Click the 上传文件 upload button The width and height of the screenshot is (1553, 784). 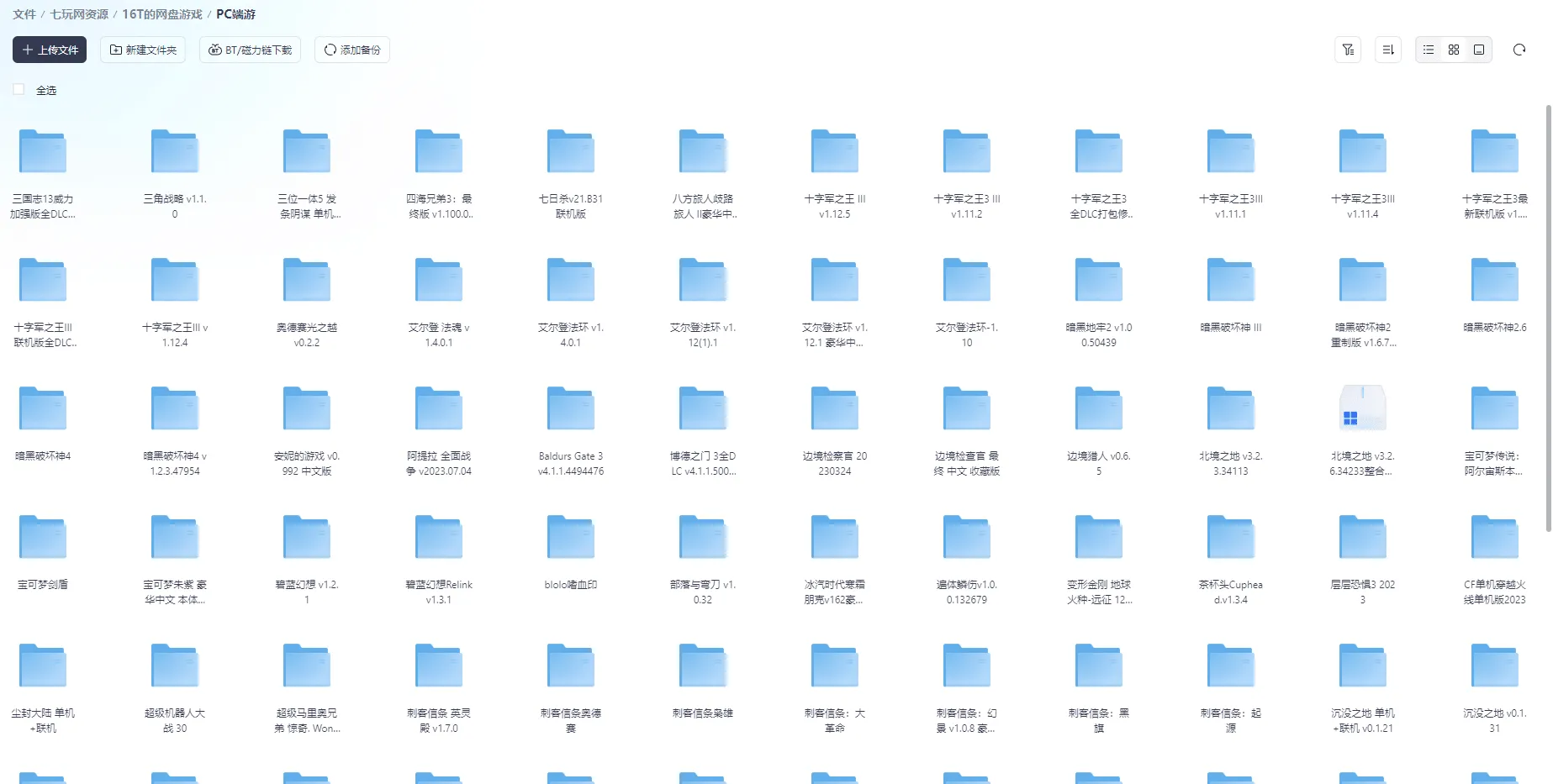[x=50, y=50]
